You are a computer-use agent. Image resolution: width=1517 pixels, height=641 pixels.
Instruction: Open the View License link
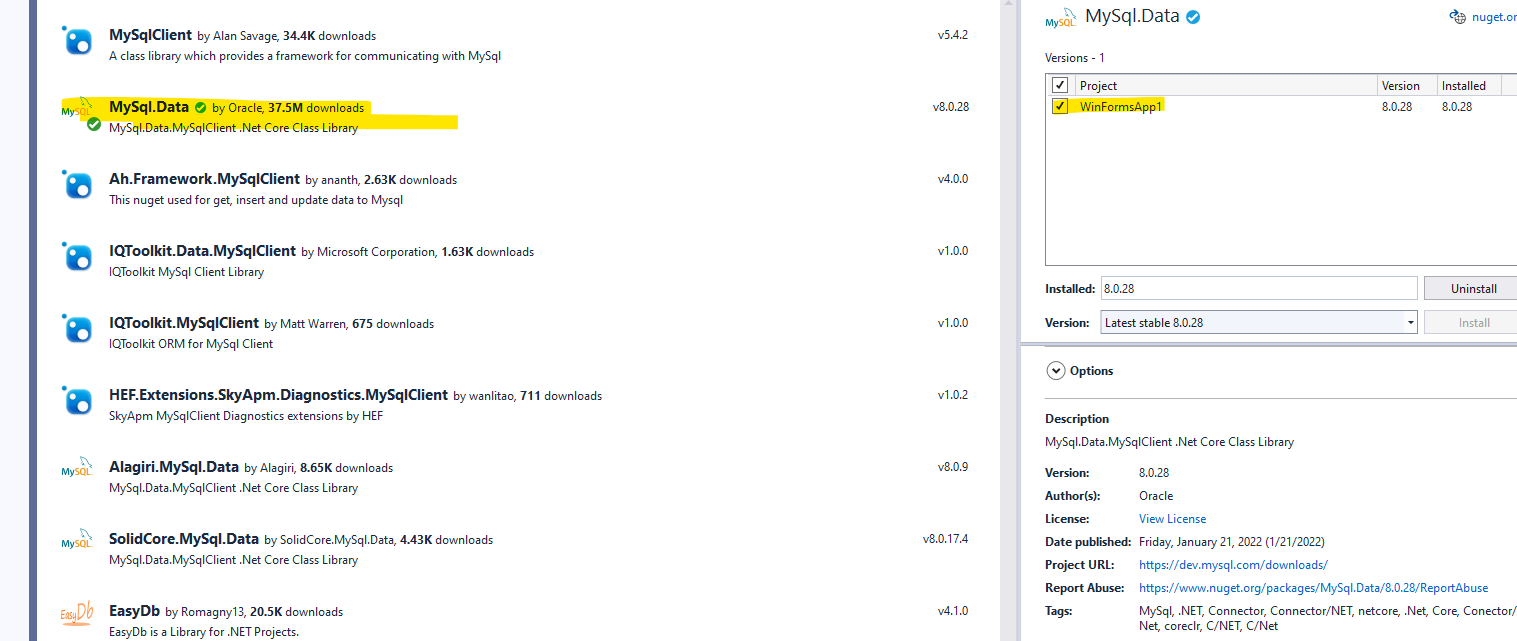[x=1172, y=519]
